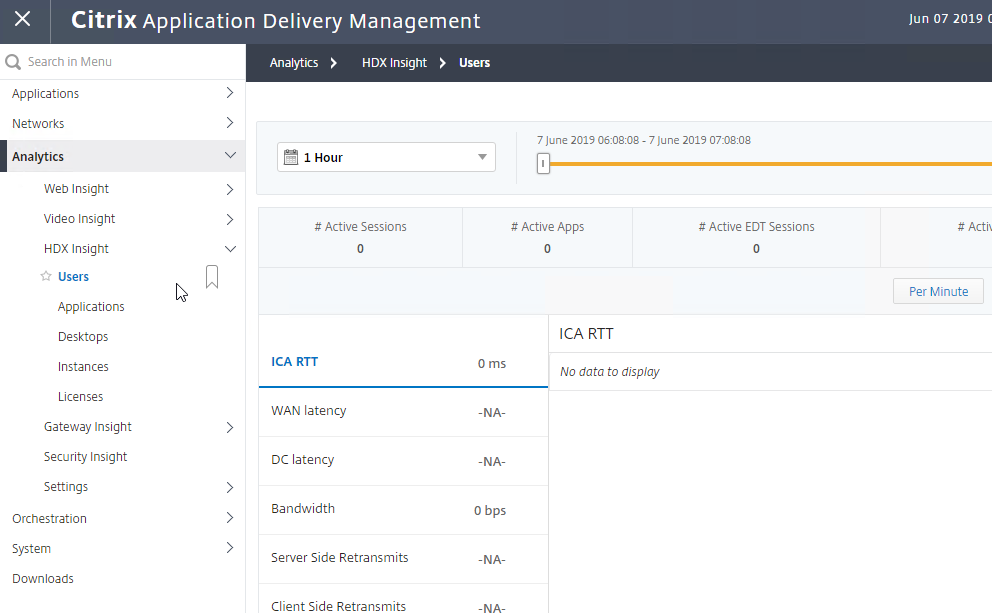Expand the Networks menu chevron

click(230, 123)
